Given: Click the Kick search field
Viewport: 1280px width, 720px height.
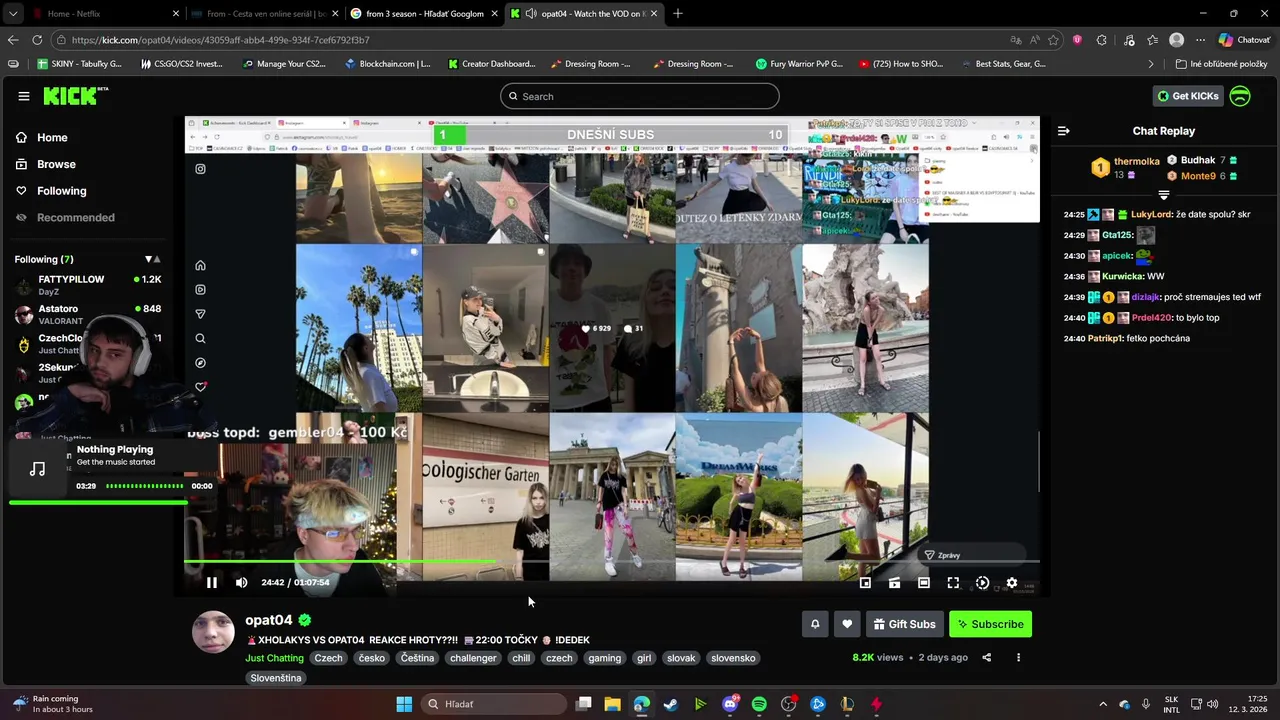Looking at the screenshot, I should 640,96.
